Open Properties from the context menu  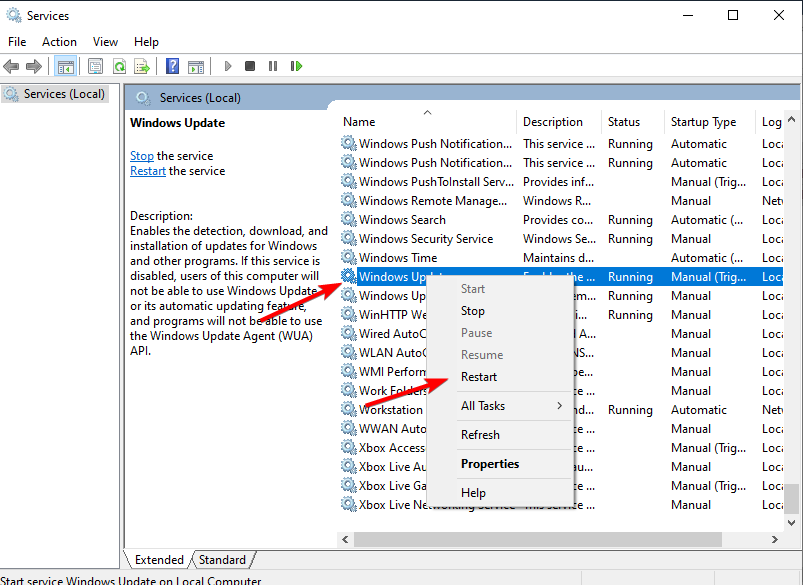(x=499, y=464)
